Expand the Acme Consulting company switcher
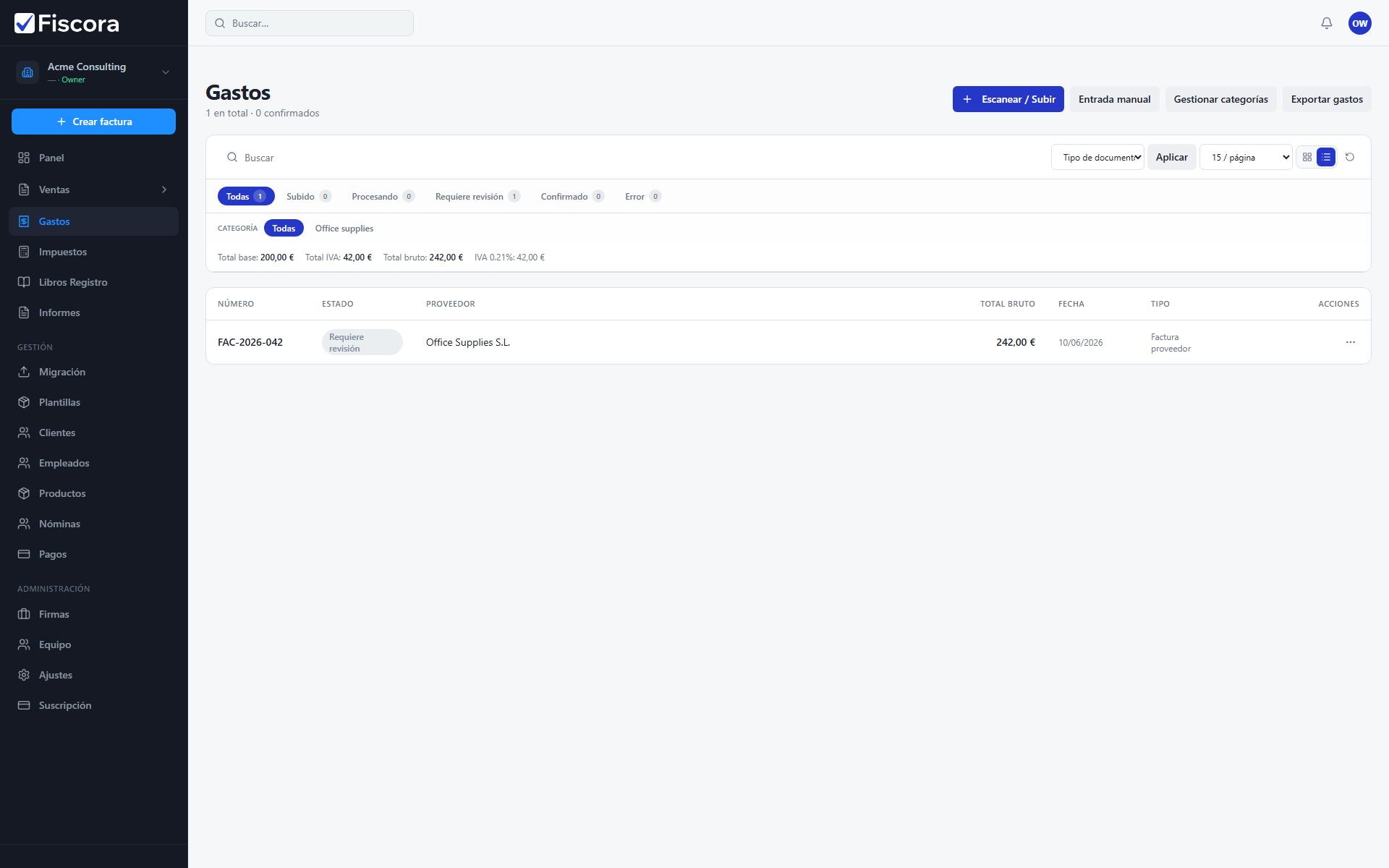The image size is (1389, 868). click(94, 72)
